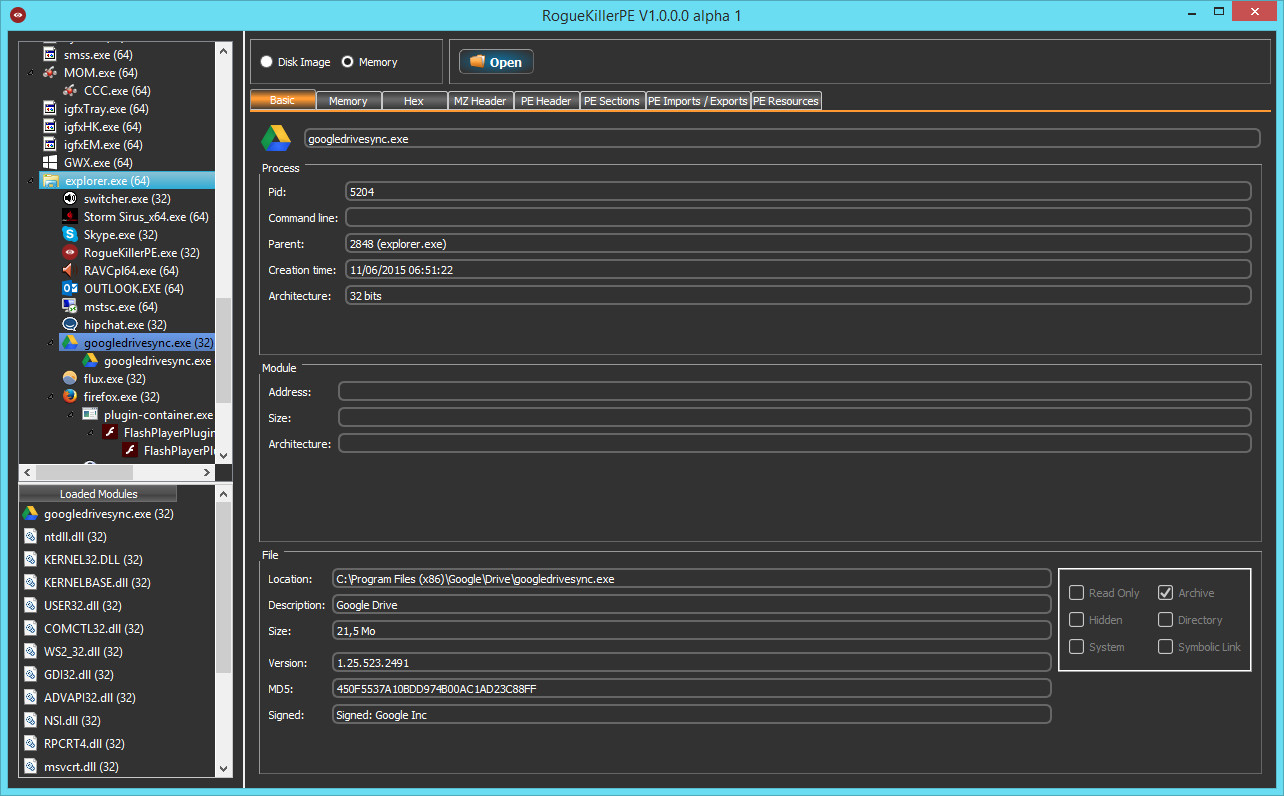
Task: Switch to the Memory tab
Action: click(x=348, y=101)
